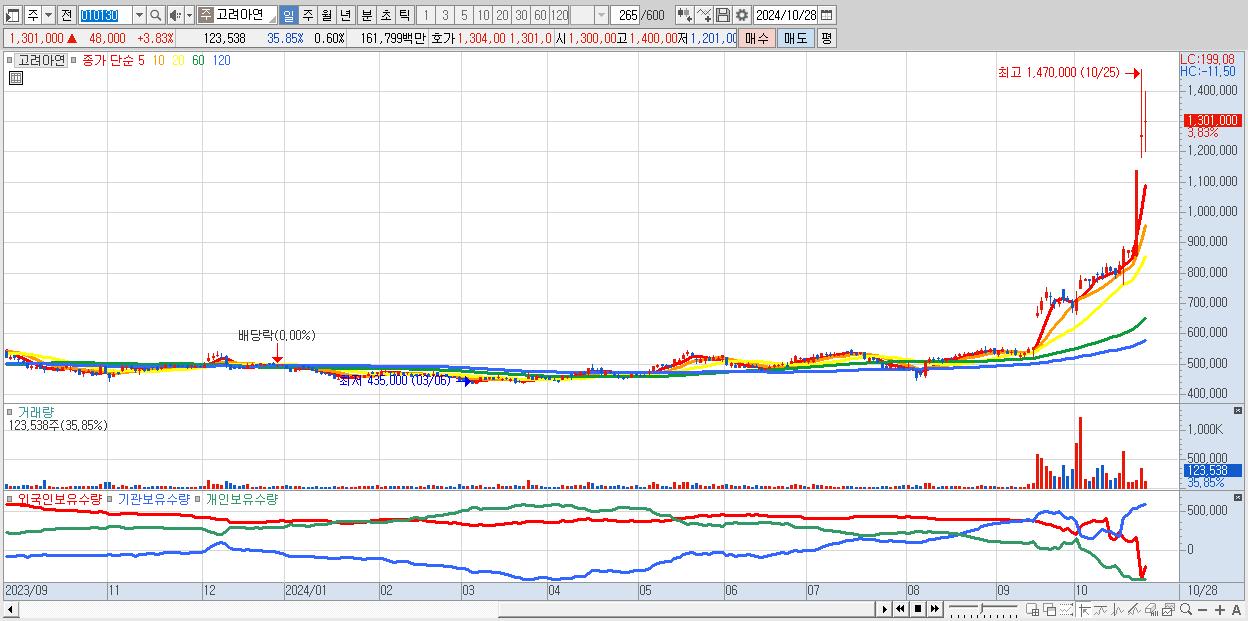Click the date field 2024/10/28

click(785, 15)
